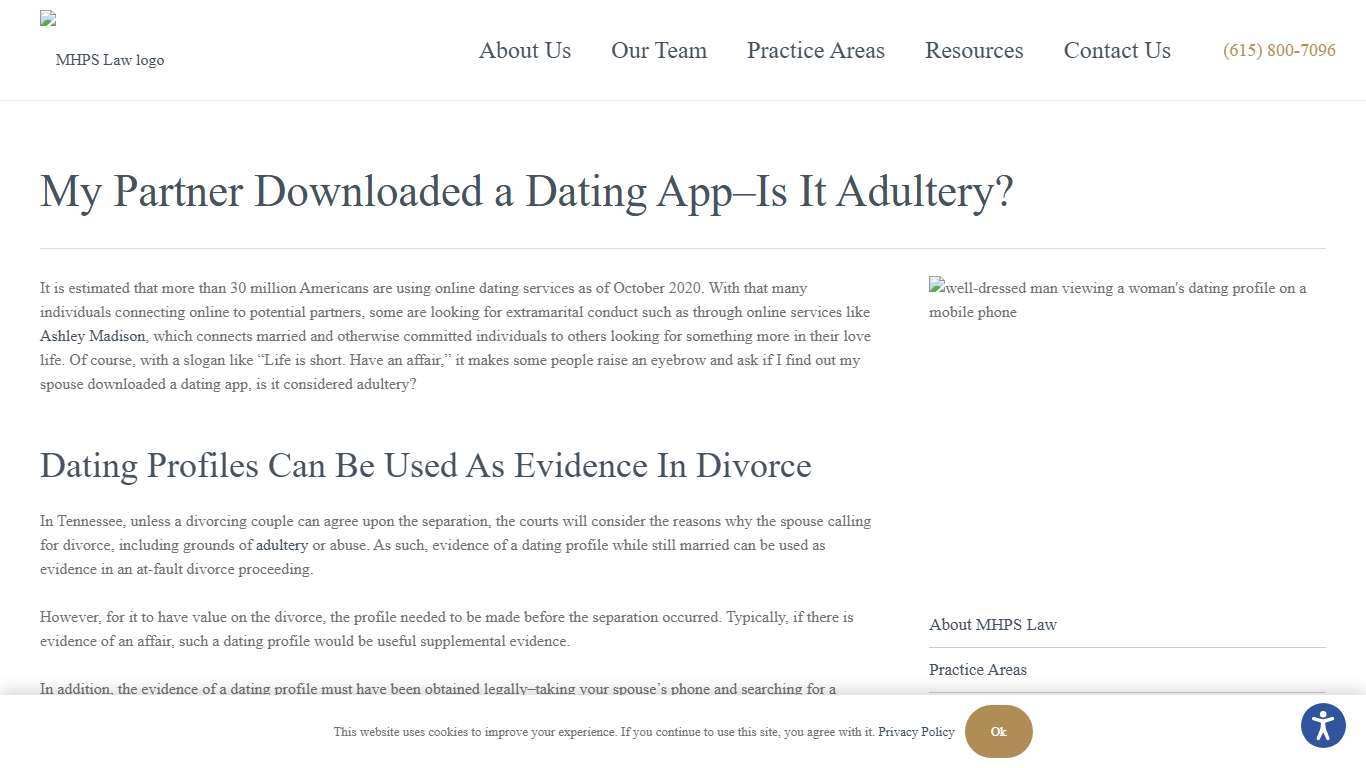
Task: Expand the About MHPS Law sidebar section
Action: (x=993, y=624)
